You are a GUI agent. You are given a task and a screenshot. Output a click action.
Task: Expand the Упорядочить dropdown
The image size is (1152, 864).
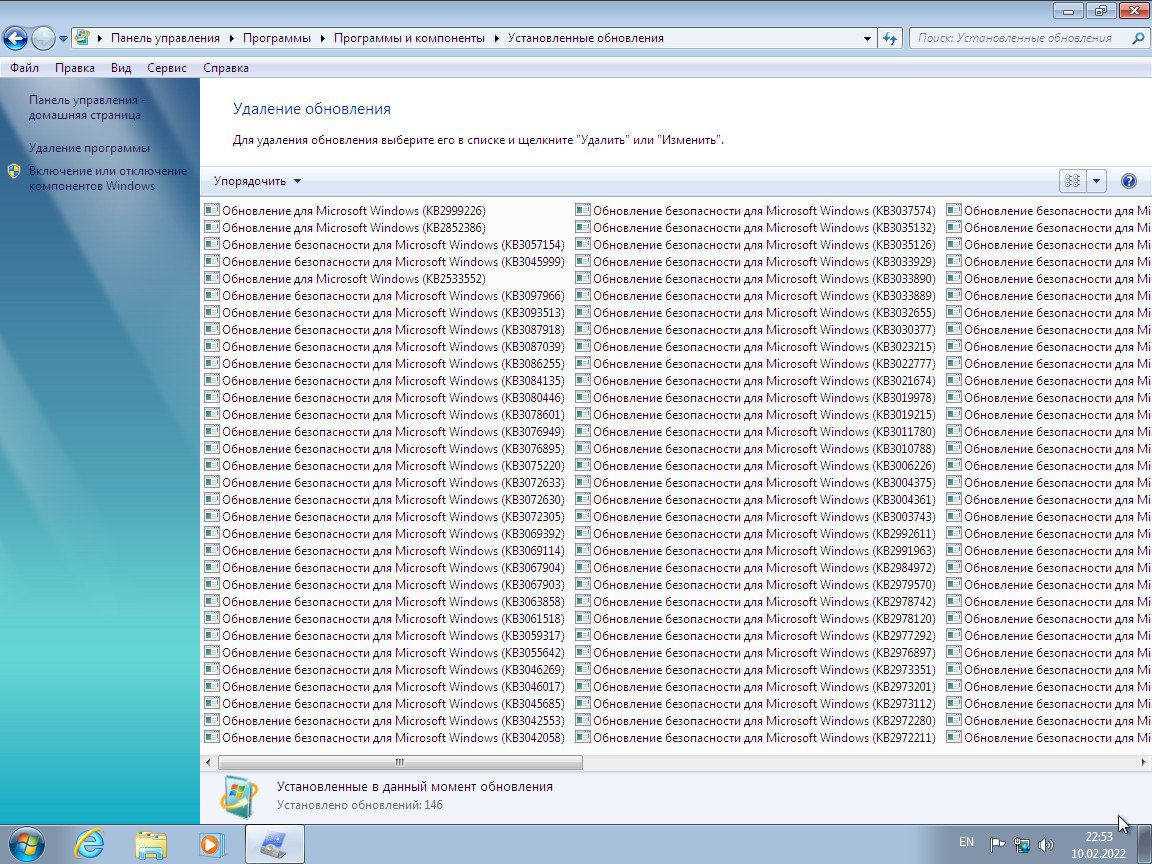(257, 181)
